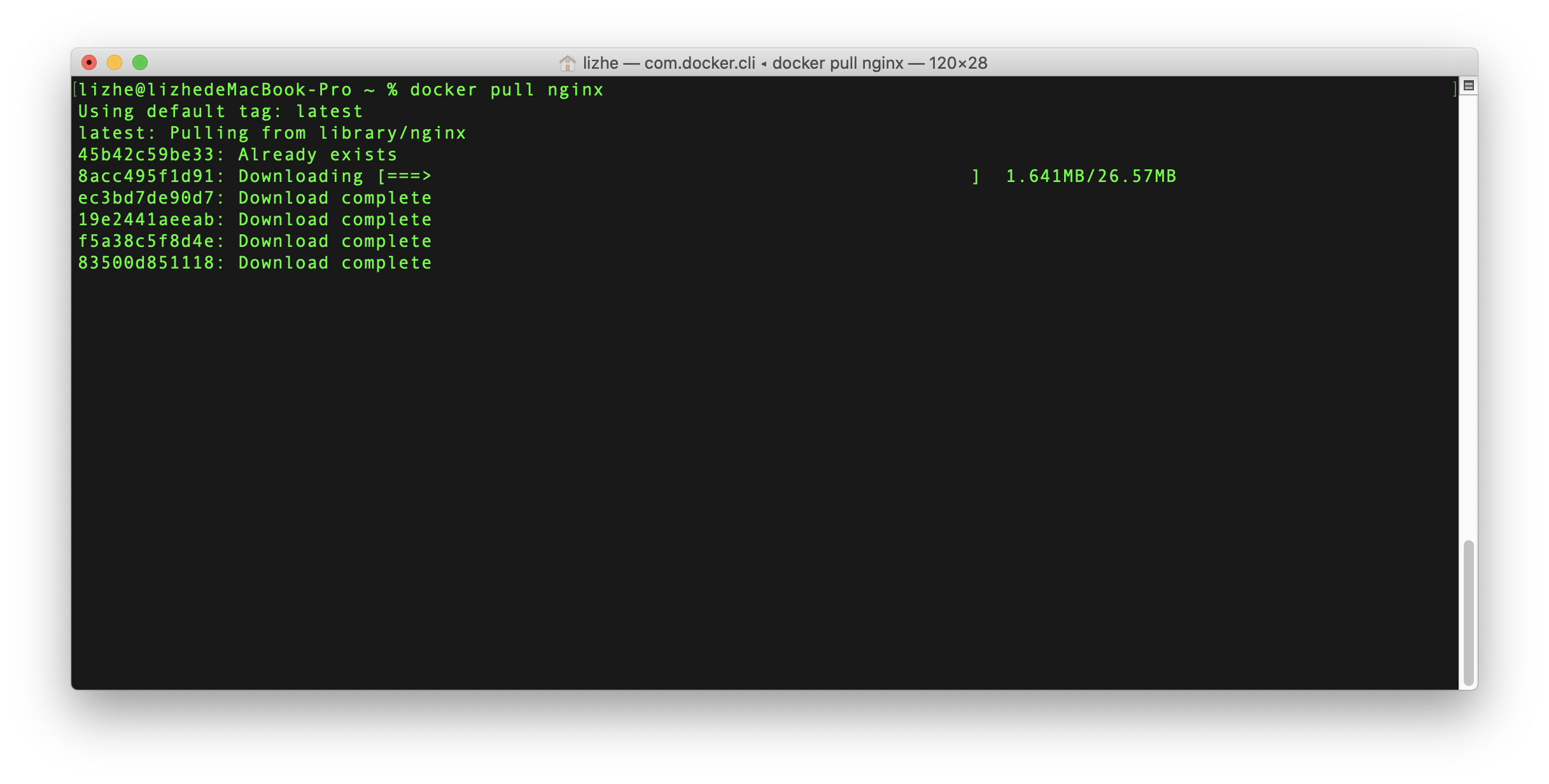Click the download progress arrow '[===>'

pyautogui.click(x=404, y=176)
